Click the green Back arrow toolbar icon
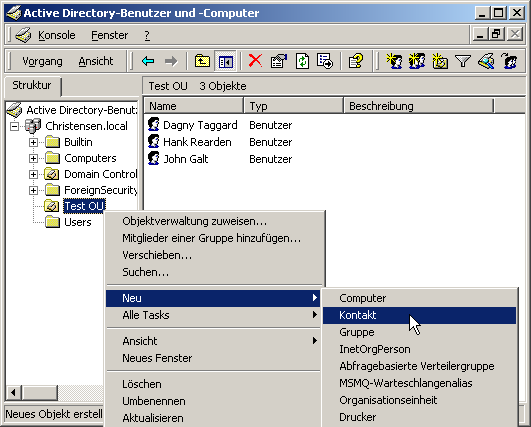 point(148,61)
